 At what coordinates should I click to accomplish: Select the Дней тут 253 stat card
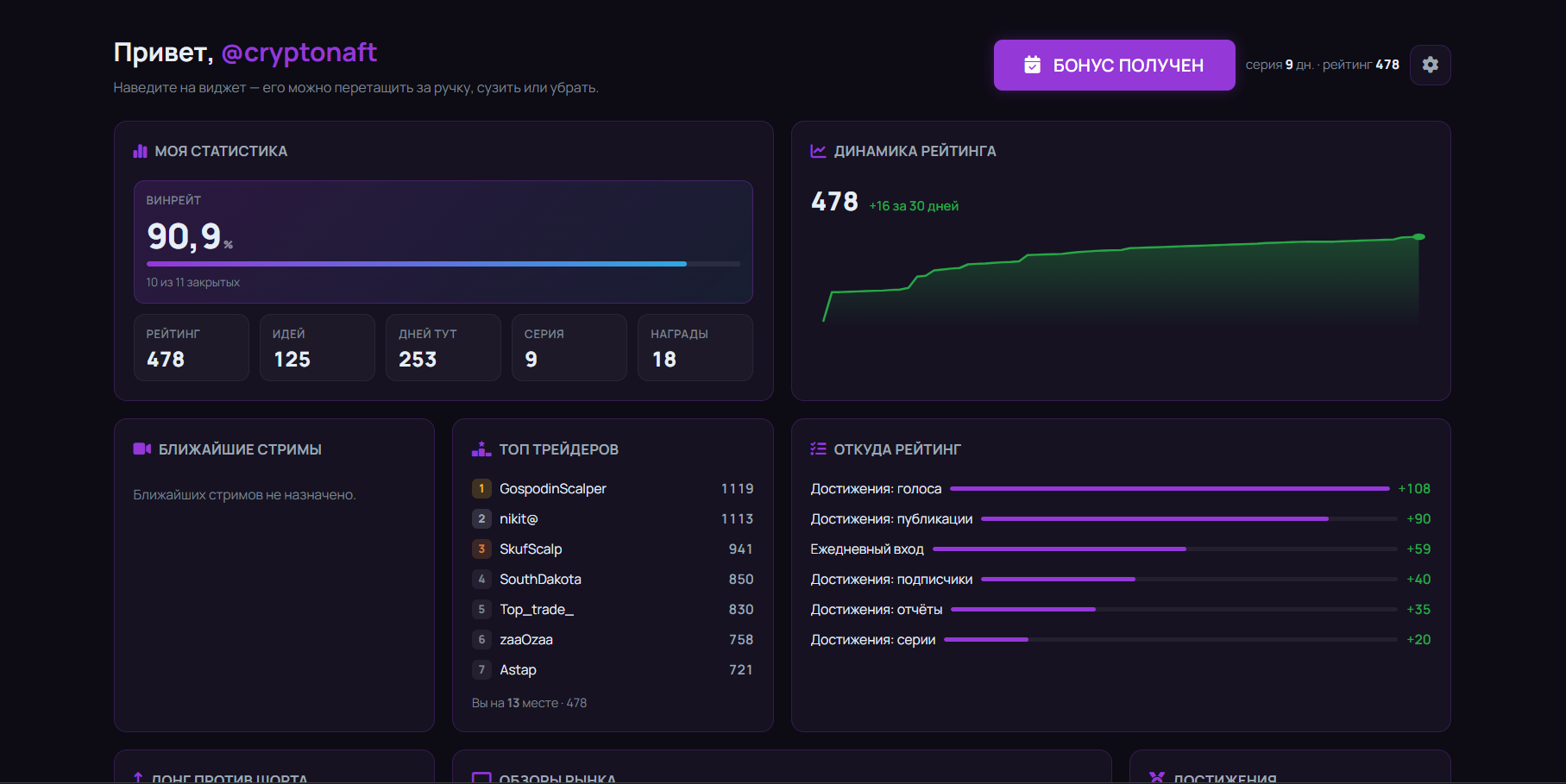(x=443, y=348)
